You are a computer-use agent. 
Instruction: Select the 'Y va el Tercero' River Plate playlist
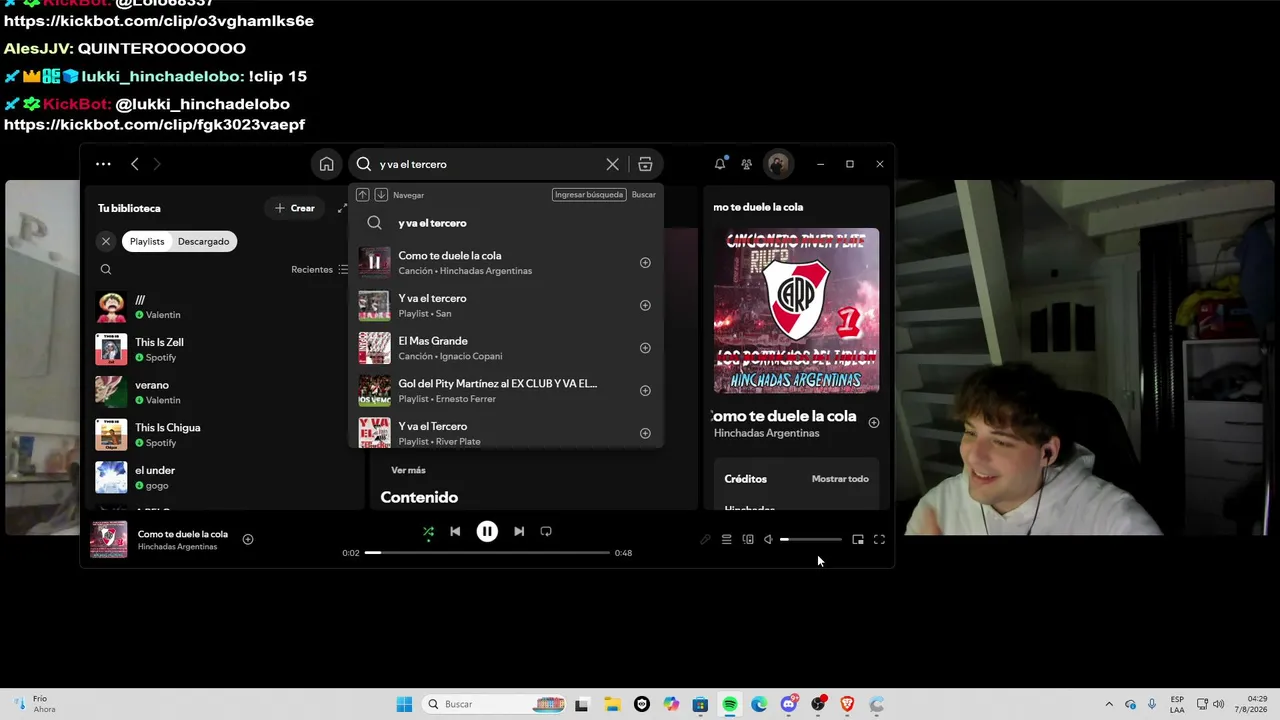click(505, 433)
